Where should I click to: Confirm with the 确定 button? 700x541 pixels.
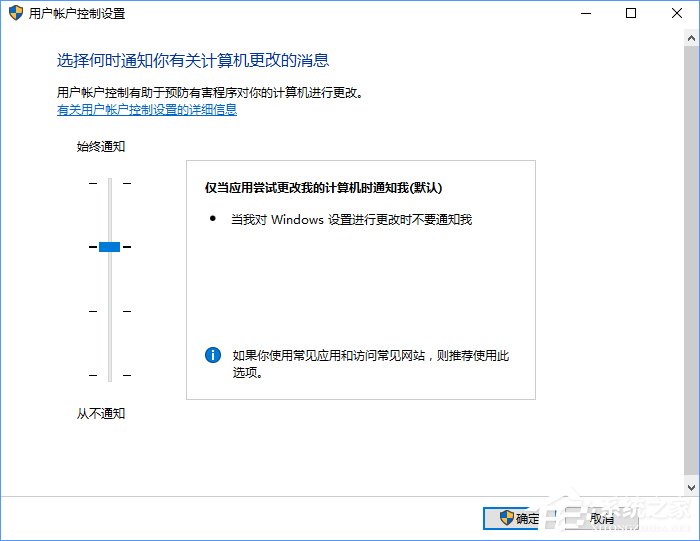coord(520,518)
